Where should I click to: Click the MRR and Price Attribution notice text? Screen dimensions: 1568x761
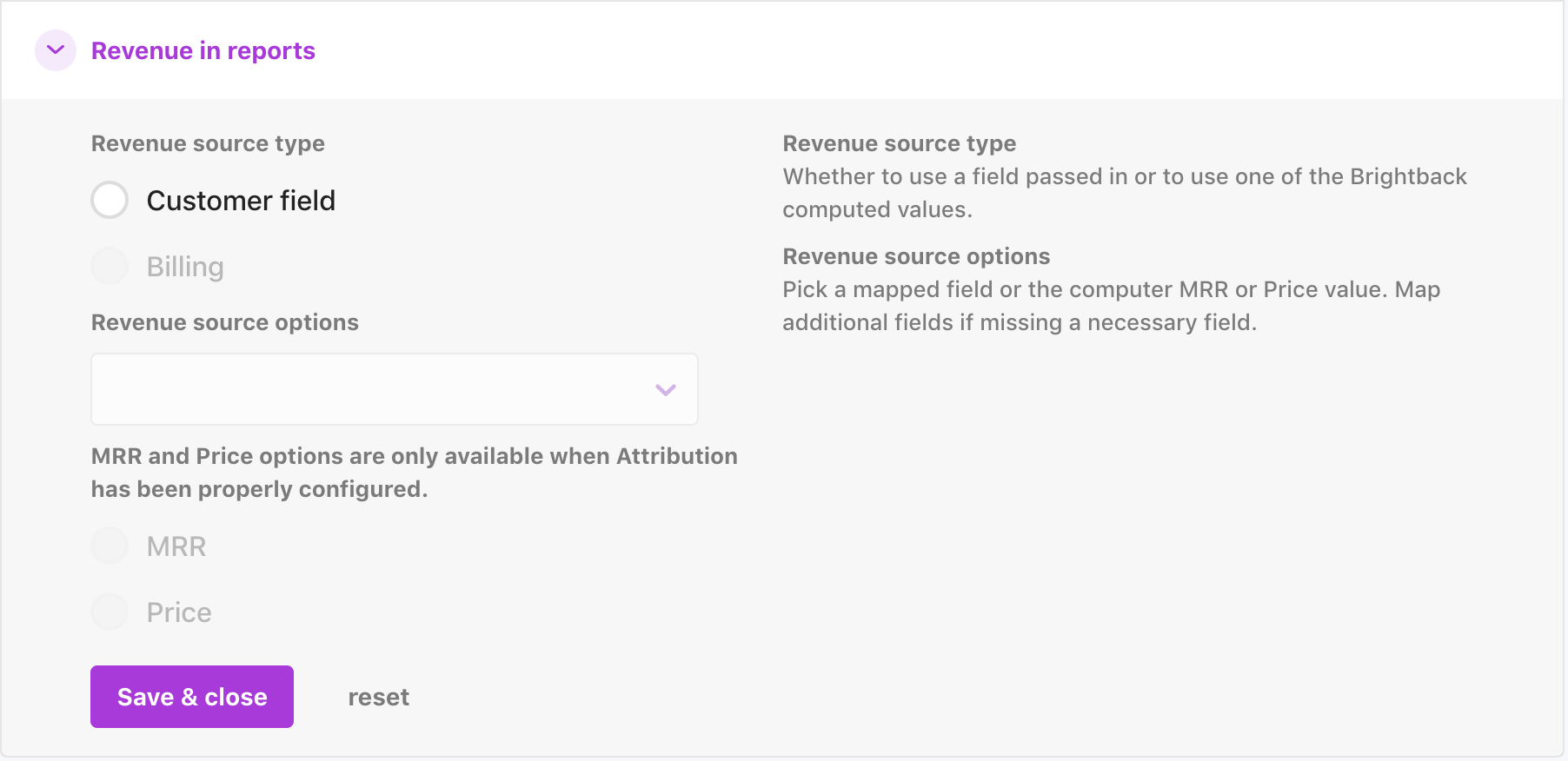414,473
